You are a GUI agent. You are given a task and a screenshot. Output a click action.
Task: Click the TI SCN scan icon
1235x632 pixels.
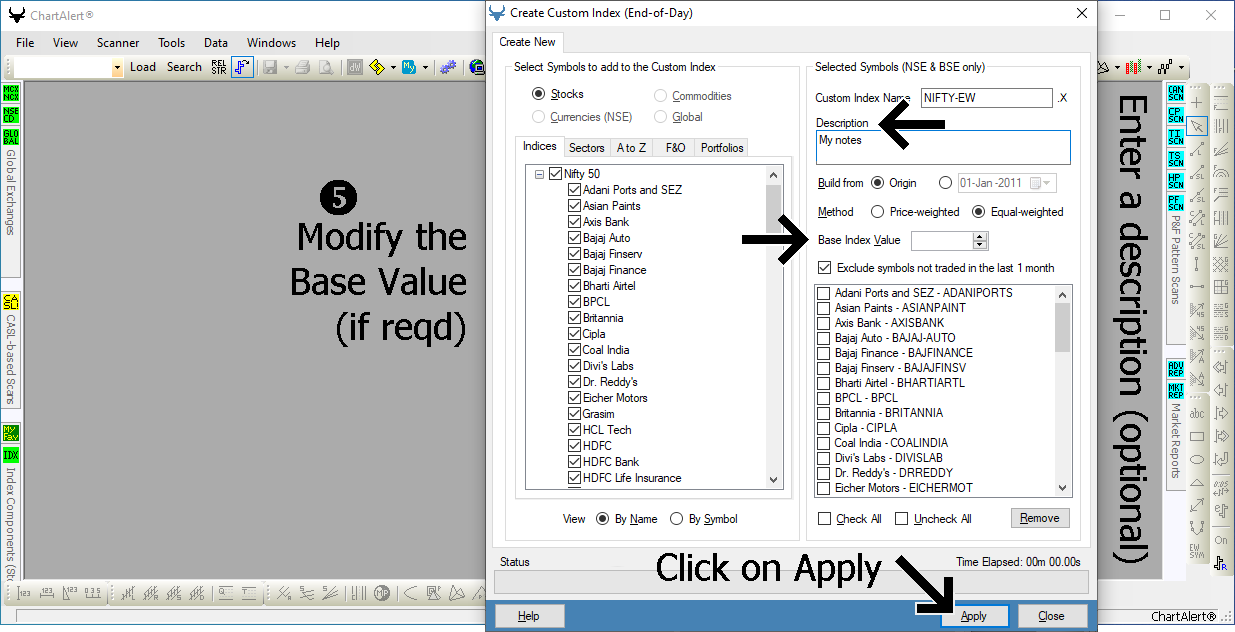1176,137
